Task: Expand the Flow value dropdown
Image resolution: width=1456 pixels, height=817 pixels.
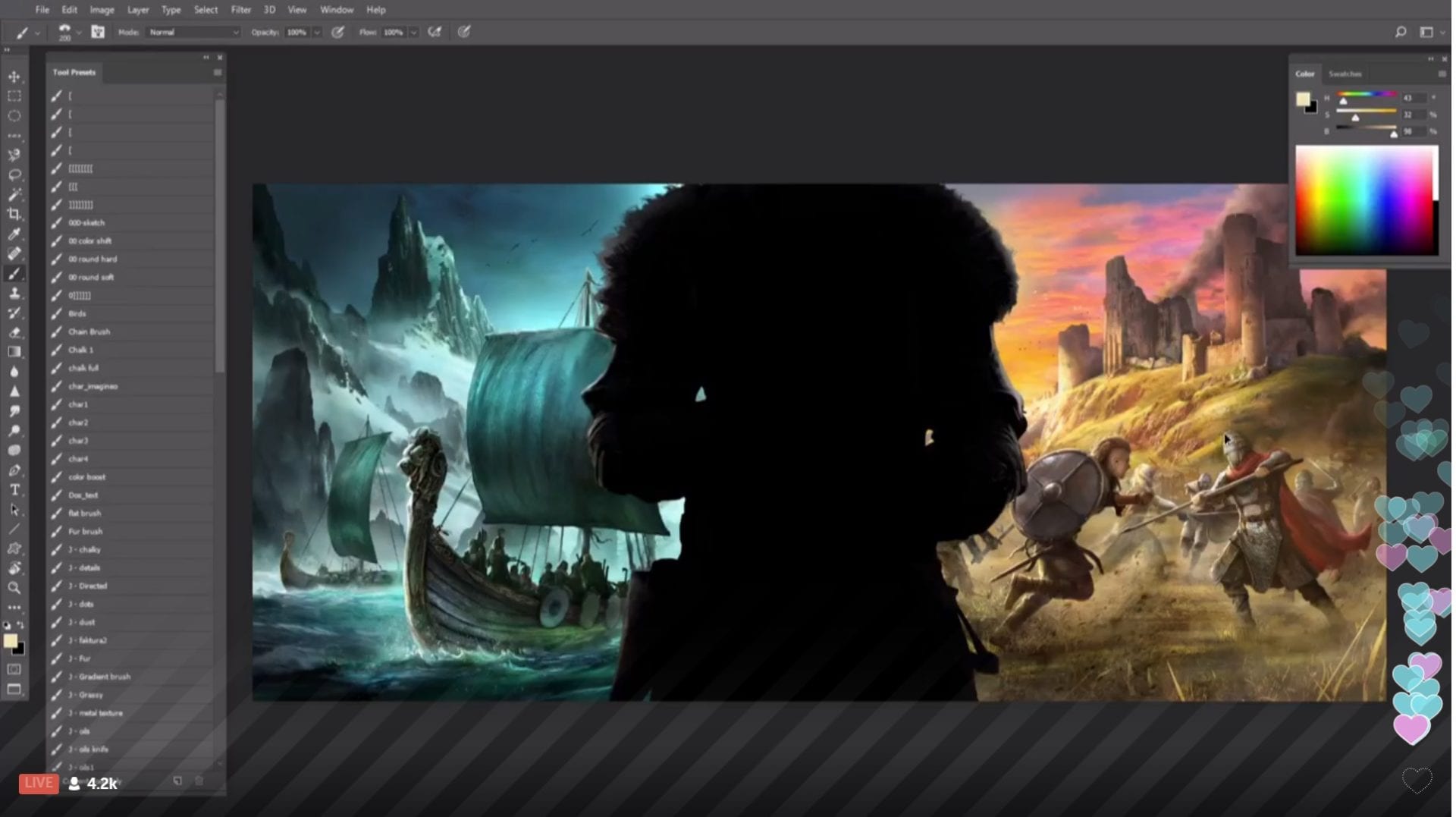Action: 413,33
